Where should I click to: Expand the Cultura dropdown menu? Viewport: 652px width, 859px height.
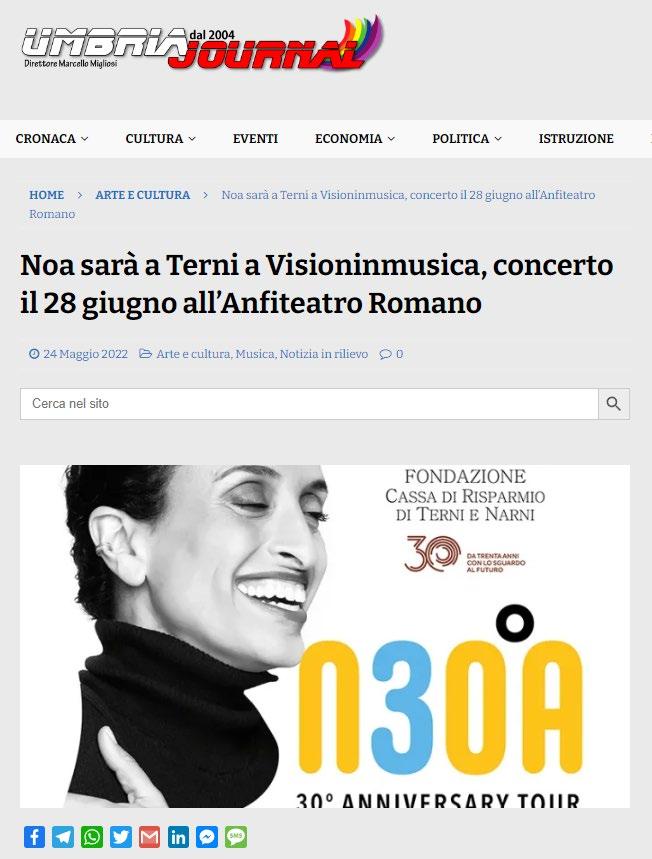click(x=161, y=139)
